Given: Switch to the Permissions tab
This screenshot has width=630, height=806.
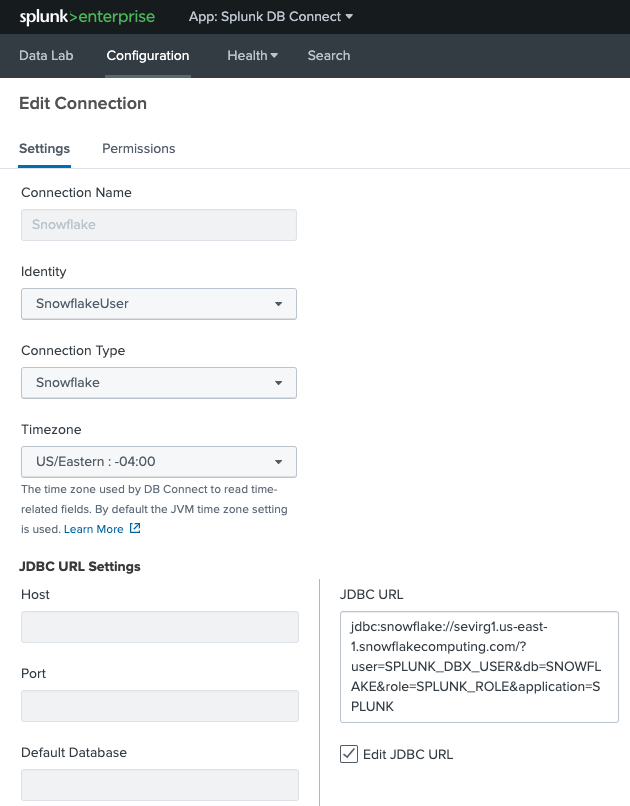Looking at the screenshot, I should [x=138, y=148].
